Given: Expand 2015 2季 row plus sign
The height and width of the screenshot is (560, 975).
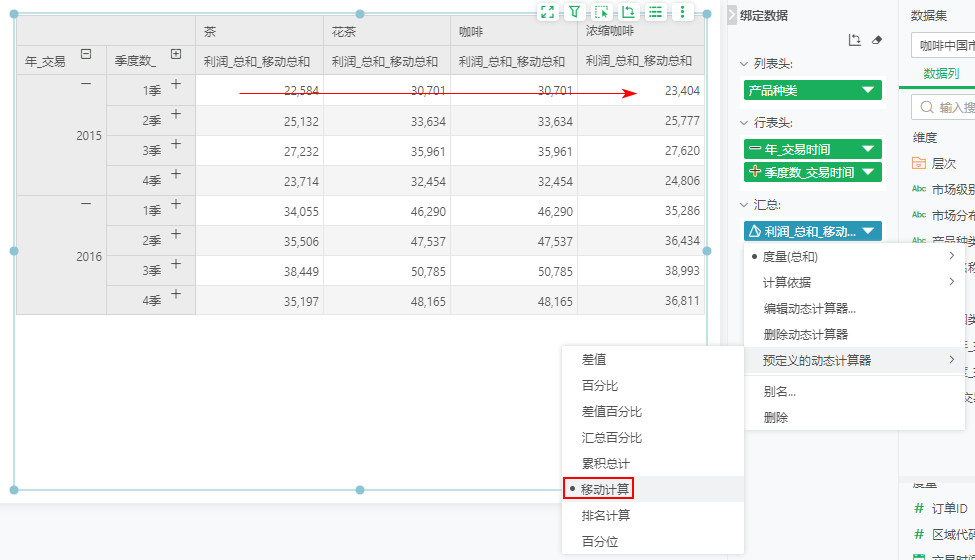Looking at the screenshot, I should click(x=176, y=114).
